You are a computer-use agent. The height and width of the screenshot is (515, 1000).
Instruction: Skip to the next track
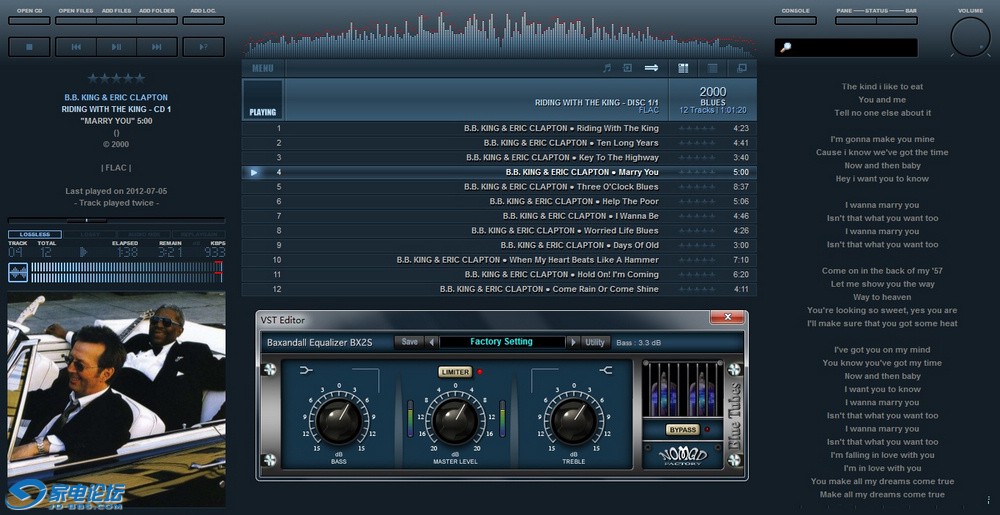pyautogui.click(x=157, y=47)
